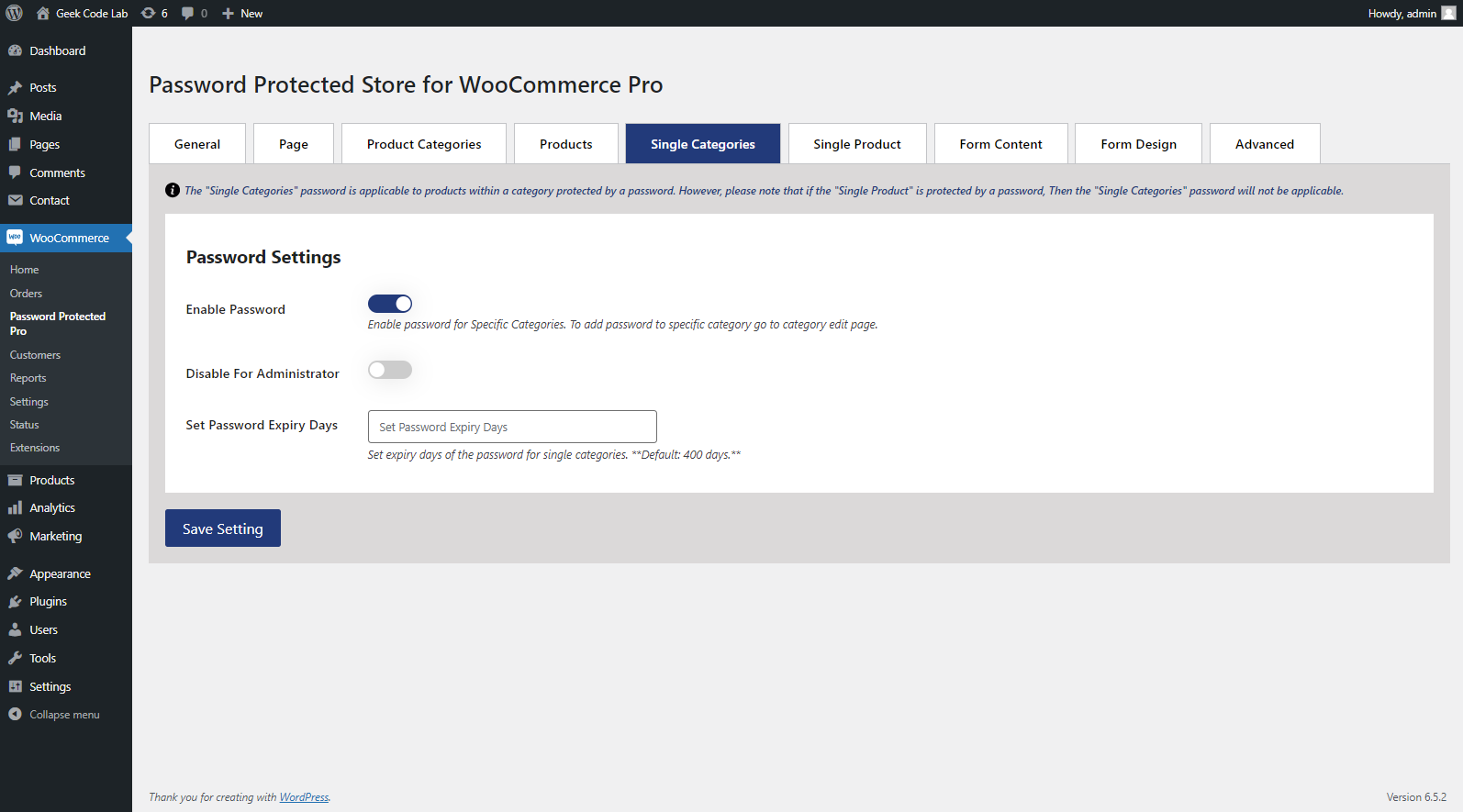Click the Save Setting button

click(x=223, y=528)
